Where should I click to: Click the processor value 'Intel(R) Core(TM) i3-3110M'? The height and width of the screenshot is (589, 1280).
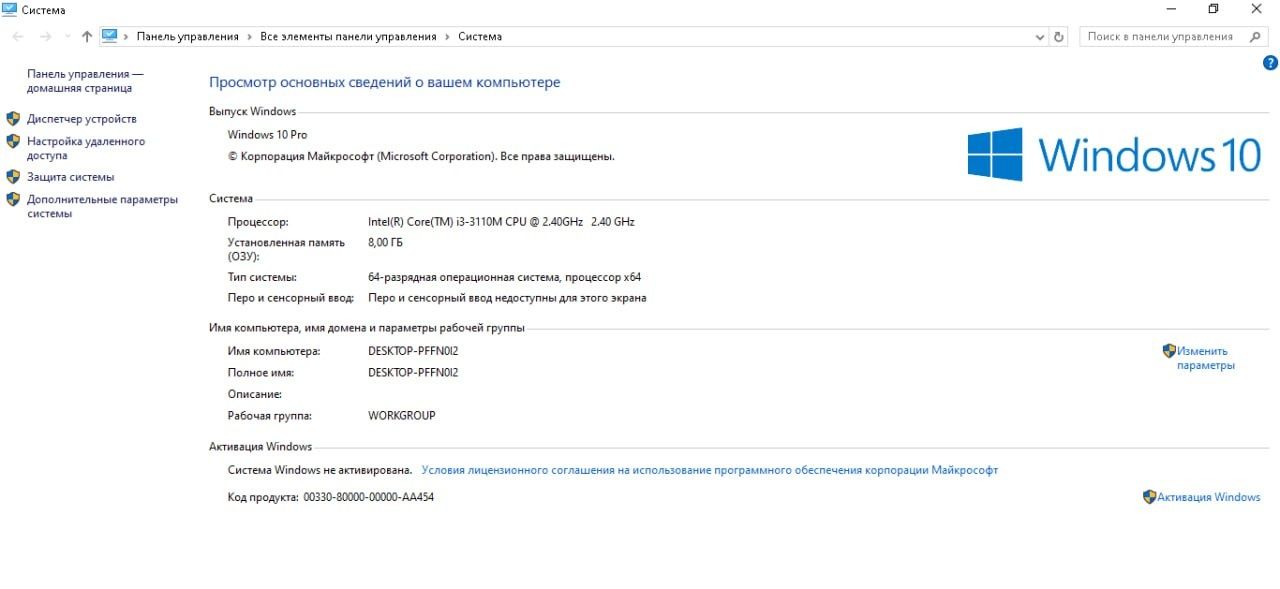[501, 222]
